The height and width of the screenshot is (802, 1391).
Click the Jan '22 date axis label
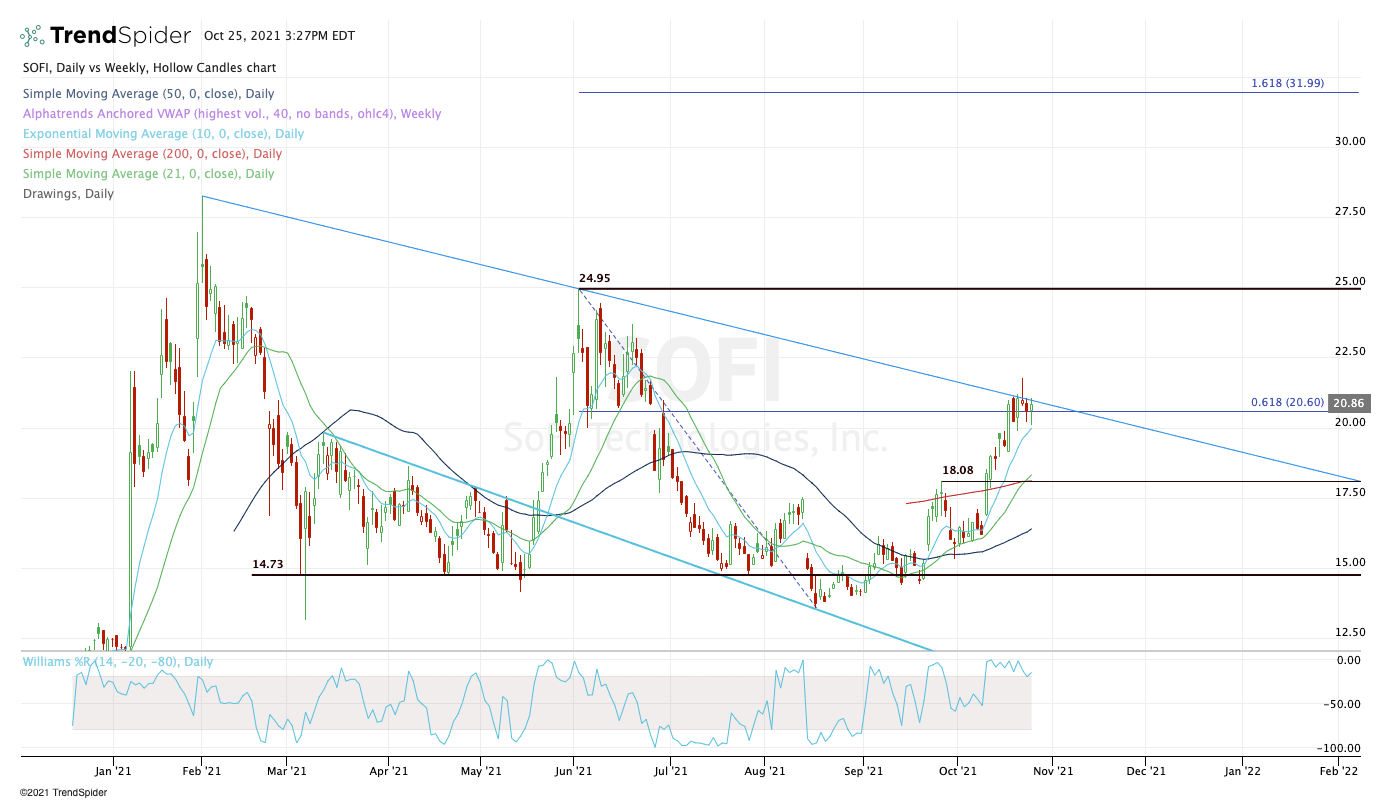[1242, 770]
